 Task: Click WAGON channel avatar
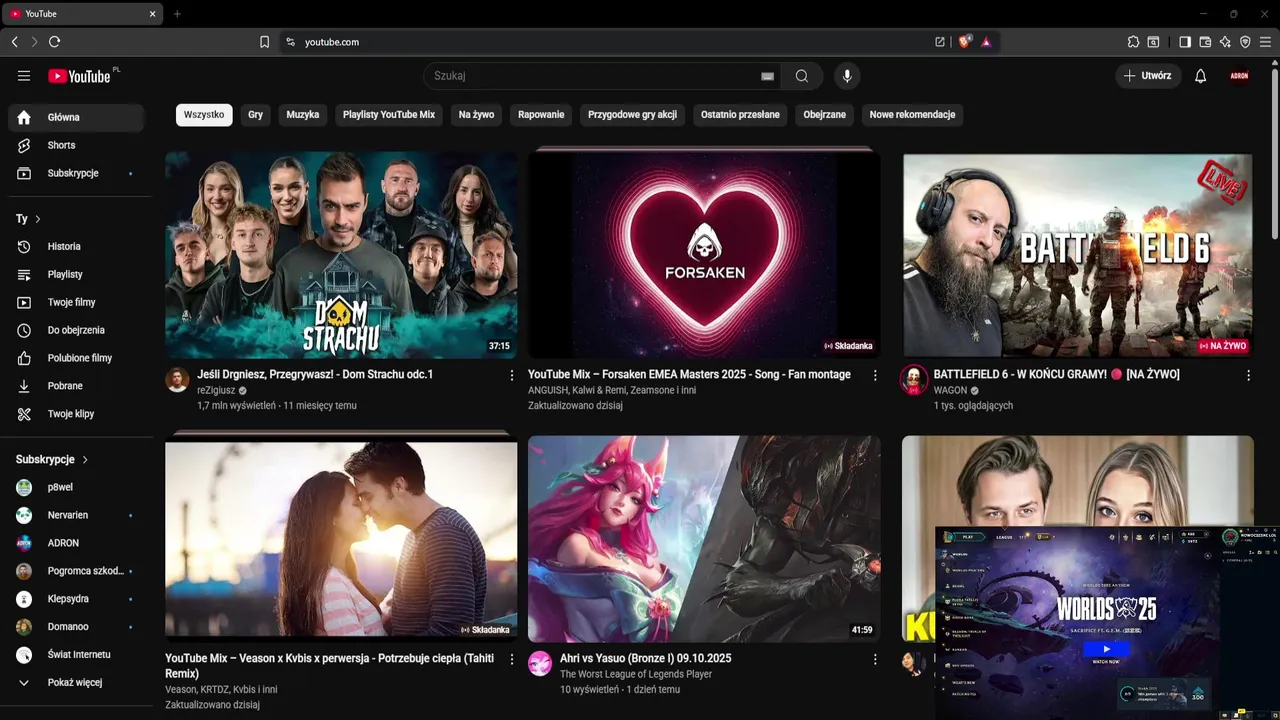(x=914, y=379)
